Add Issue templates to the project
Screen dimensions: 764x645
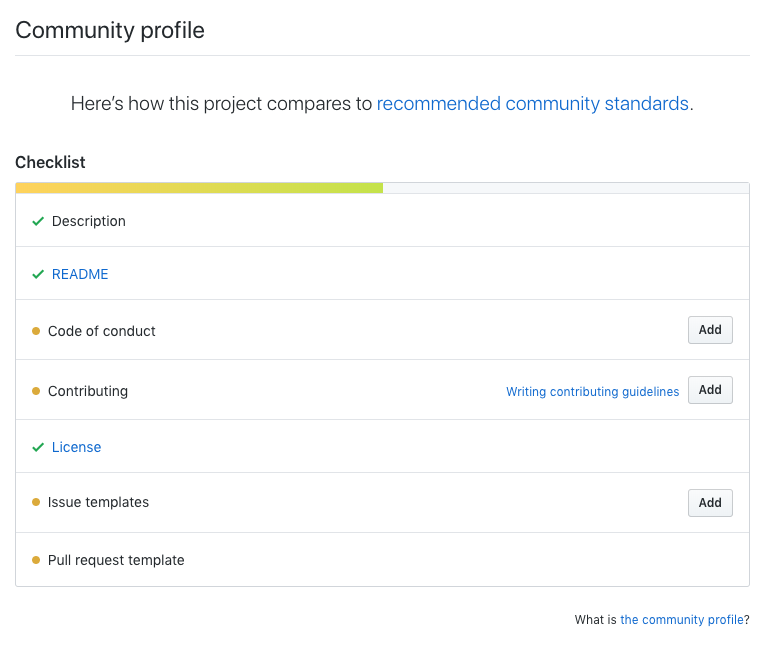click(x=710, y=503)
